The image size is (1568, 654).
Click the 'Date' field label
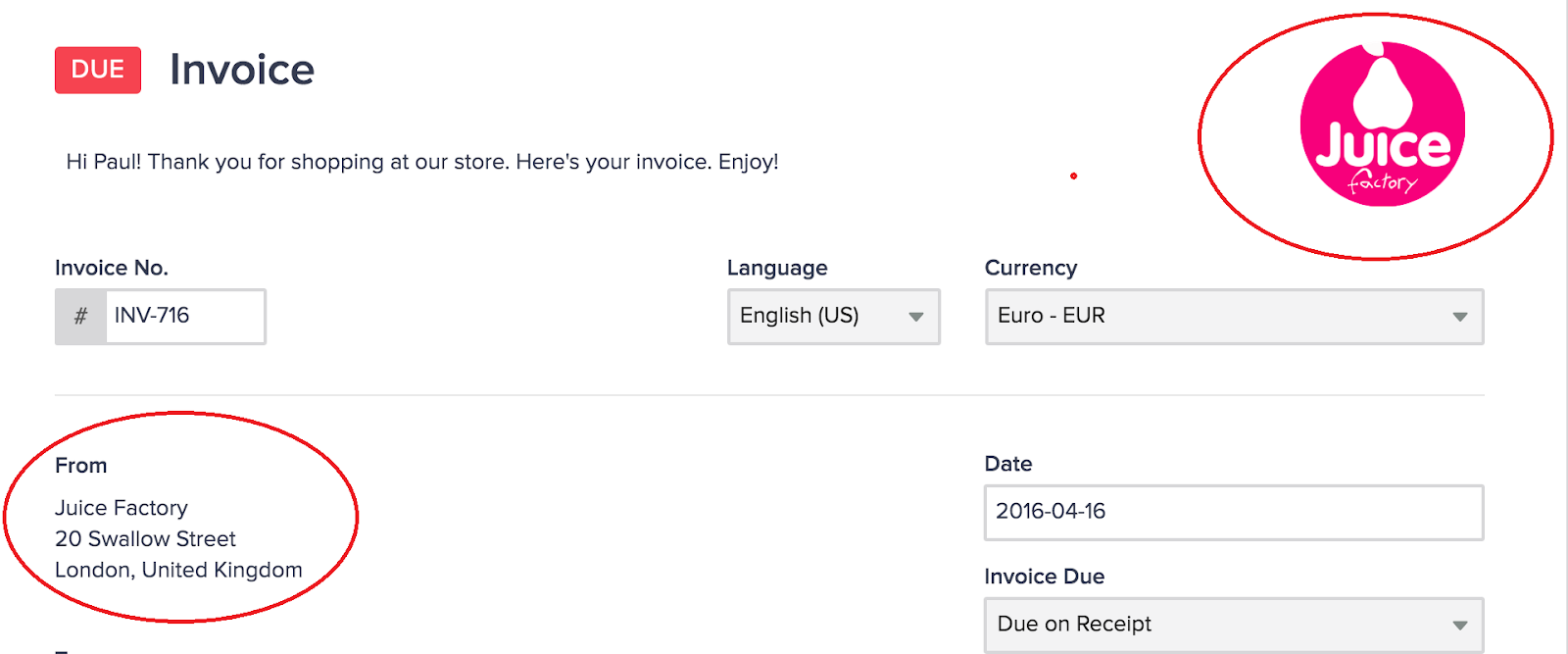click(1008, 464)
